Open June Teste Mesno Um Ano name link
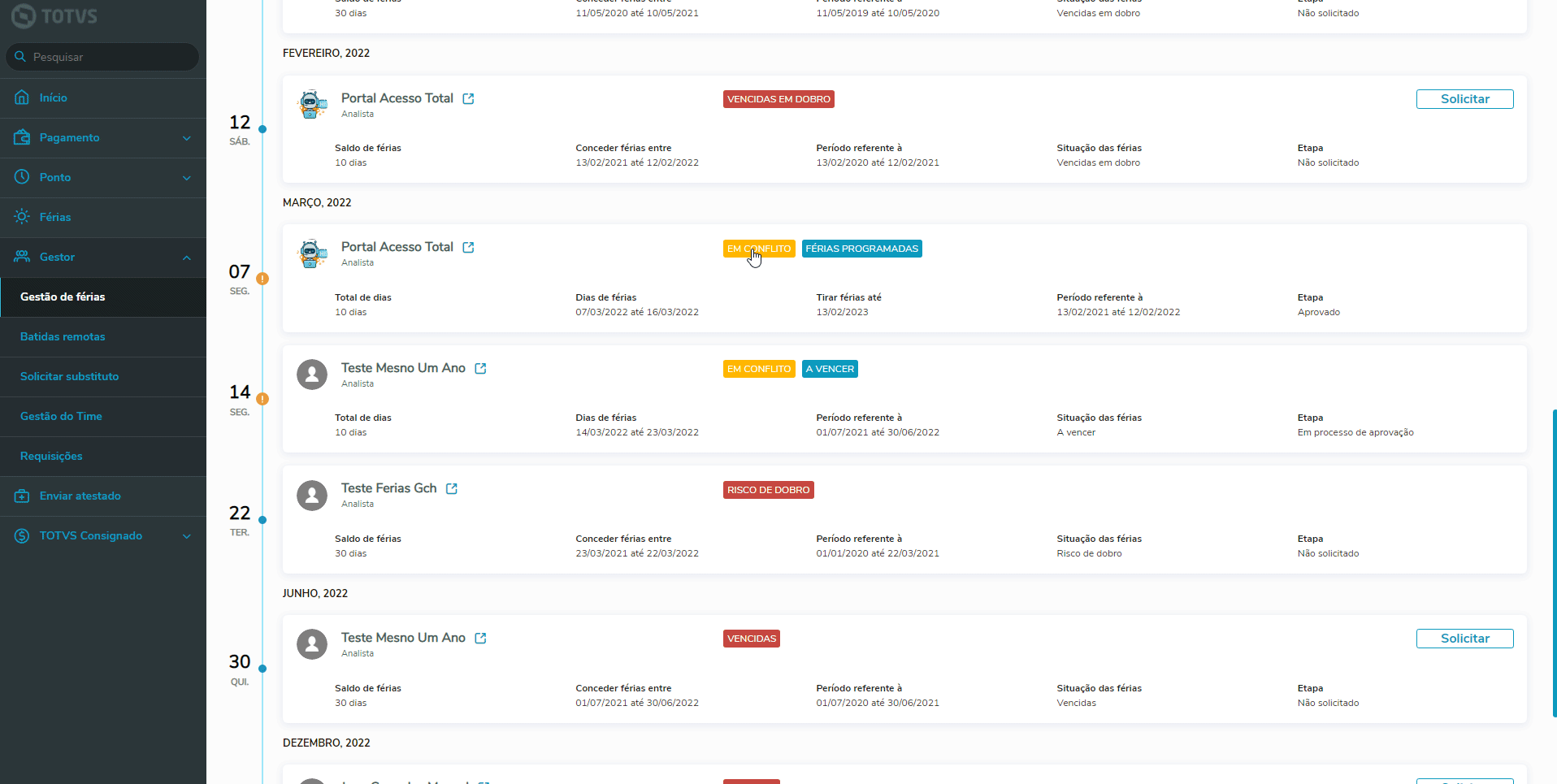The height and width of the screenshot is (784, 1557). pyautogui.click(x=403, y=638)
